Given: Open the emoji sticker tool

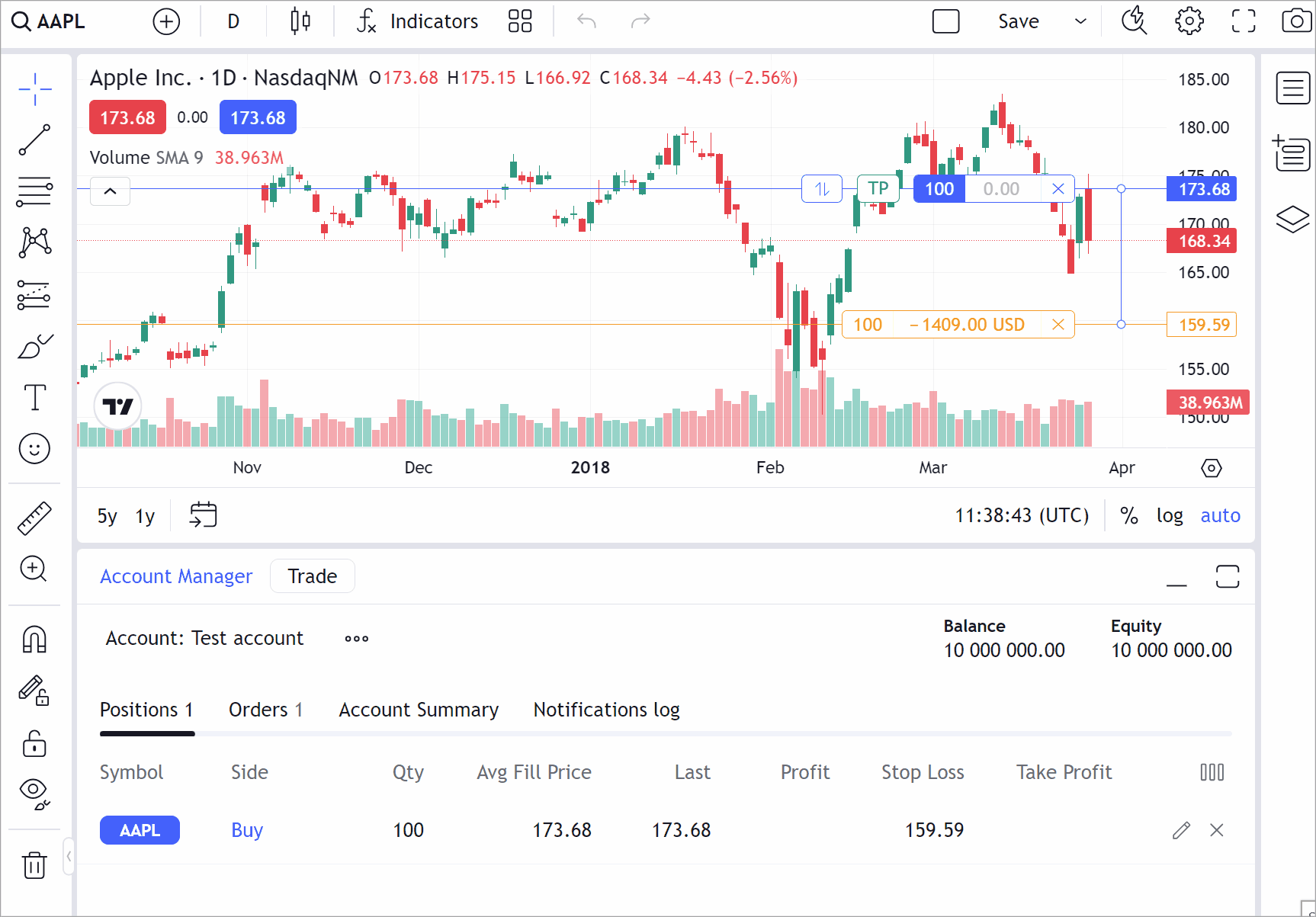Looking at the screenshot, I should point(34,449).
